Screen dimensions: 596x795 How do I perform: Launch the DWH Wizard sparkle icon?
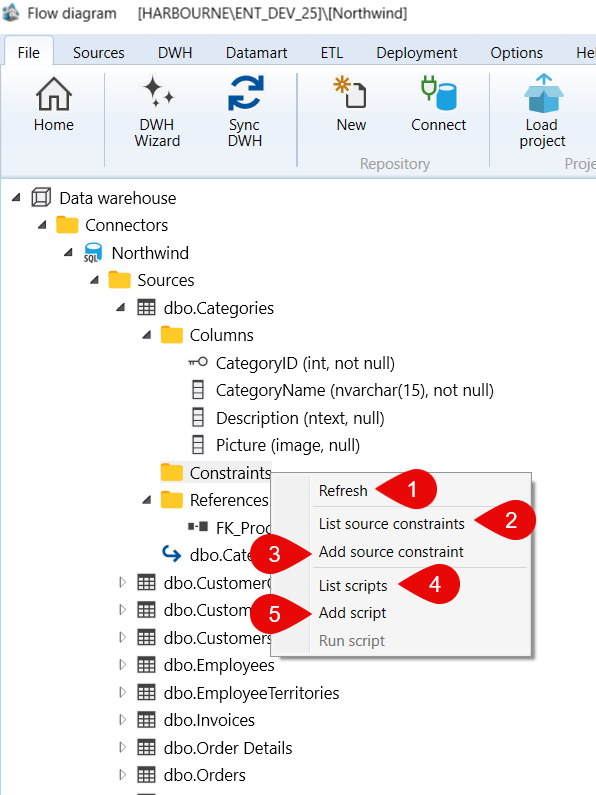coord(158,91)
